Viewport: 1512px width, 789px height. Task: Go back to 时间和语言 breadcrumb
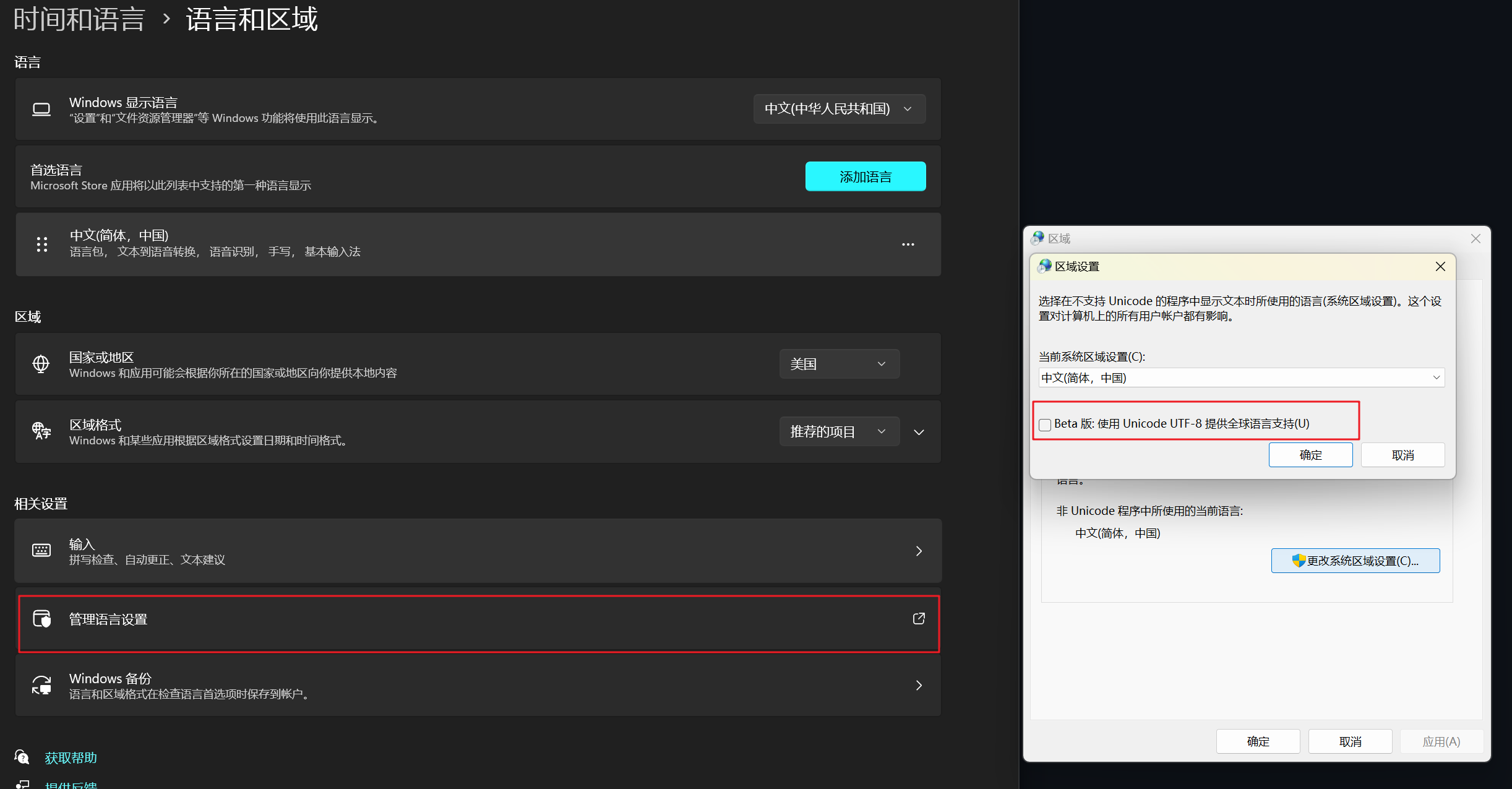(x=79, y=19)
